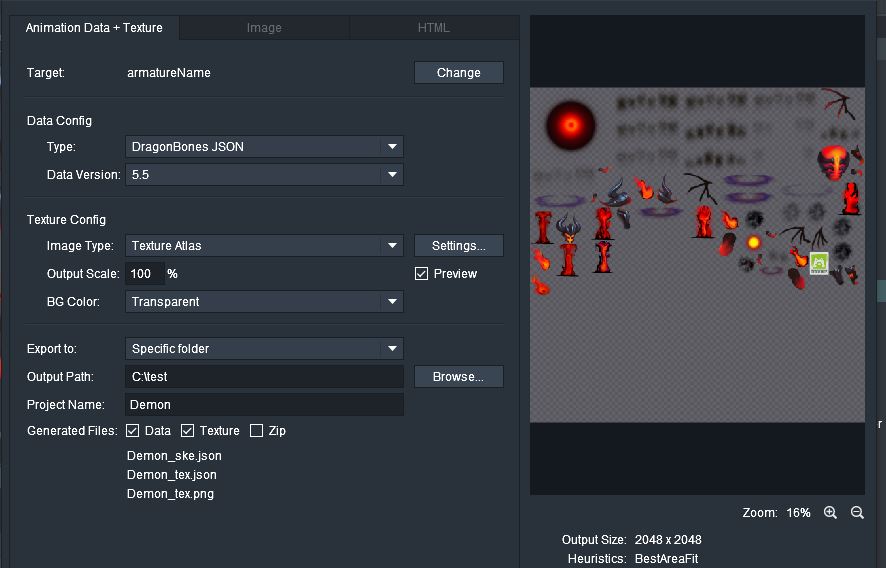Switch to the Image tab
The height and width of the screenshot is (568, 886).
264,28
